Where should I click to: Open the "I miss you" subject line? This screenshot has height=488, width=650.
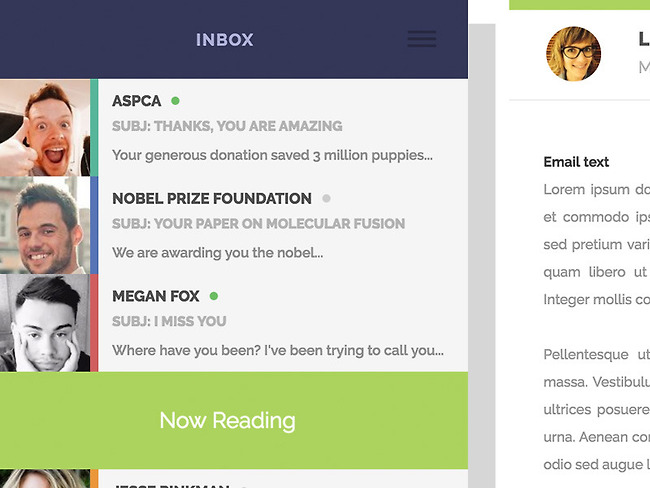pos(169,321)
